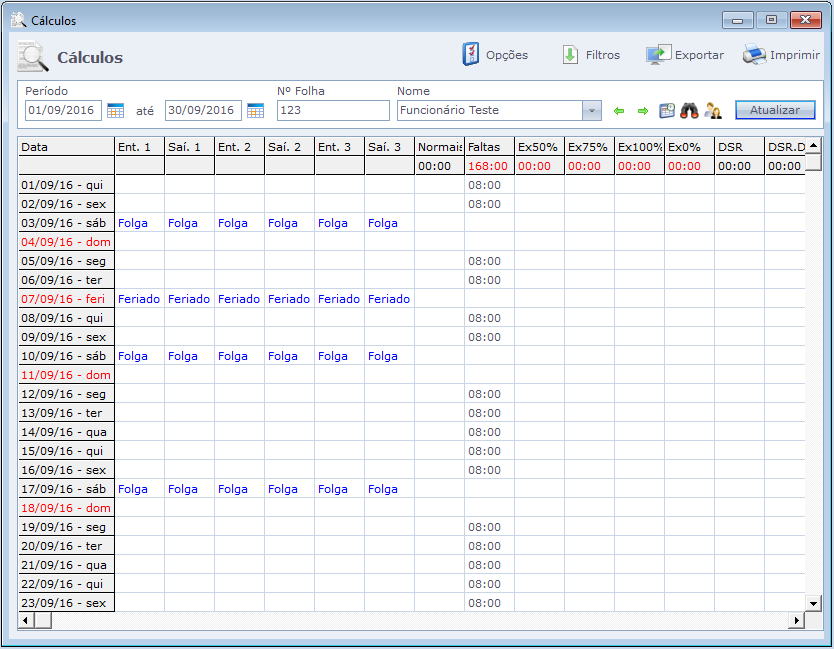Image resolution: width=834 pixels, height=649 pixels.
Task: Open the Filtros green arrow icon
Action: pos(570,55)
